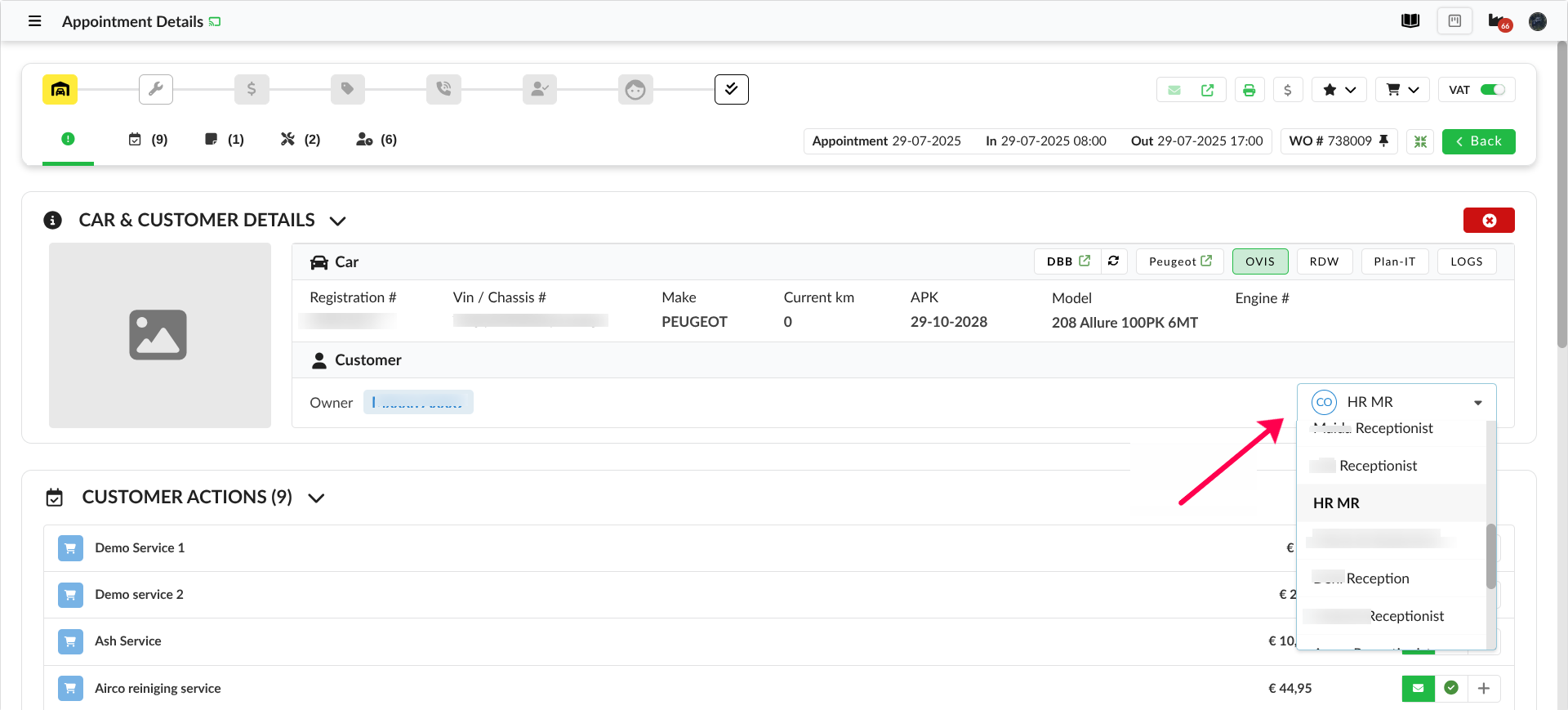Click the green Back button
Screen dimensions: 1568x710
pyautogui.click(x=1477, y=141)
